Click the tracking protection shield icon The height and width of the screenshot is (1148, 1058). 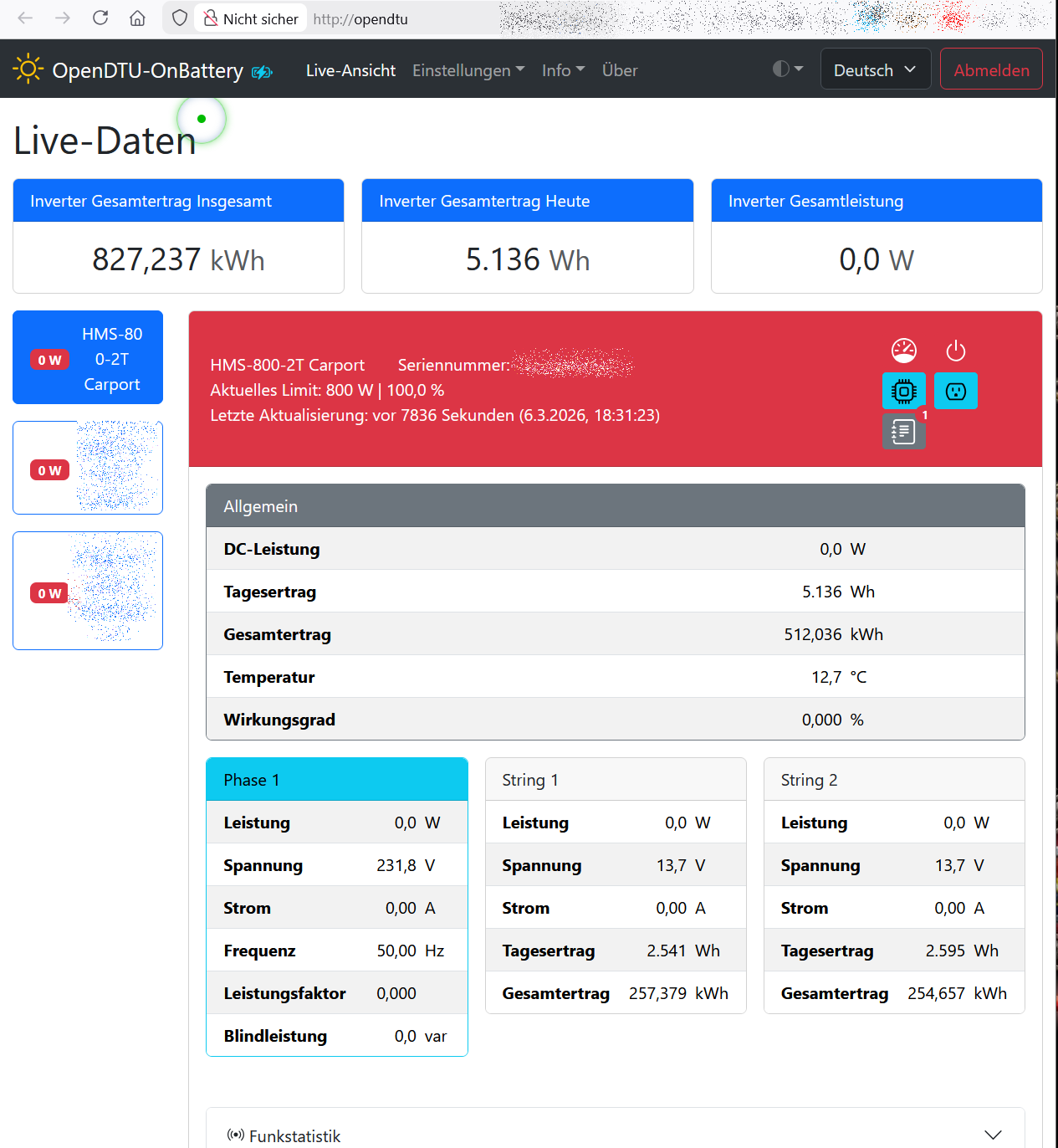coord(179,18)
